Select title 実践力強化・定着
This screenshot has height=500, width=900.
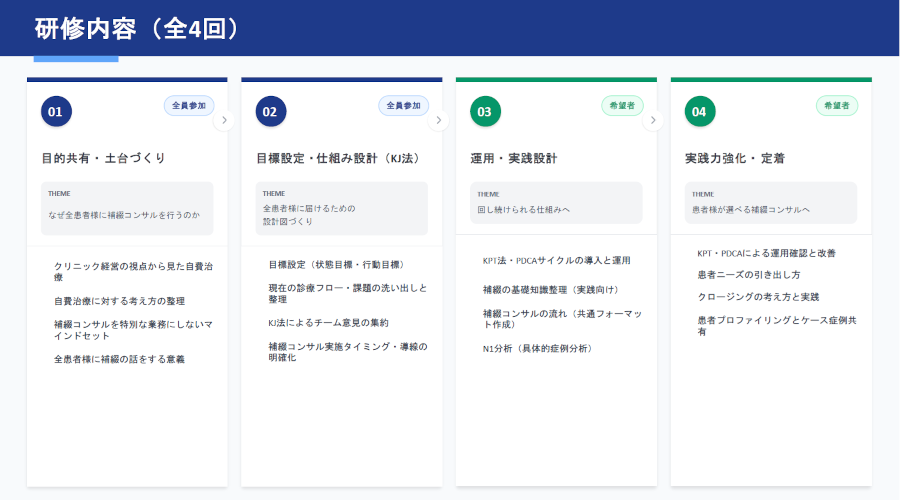[735, 158]
